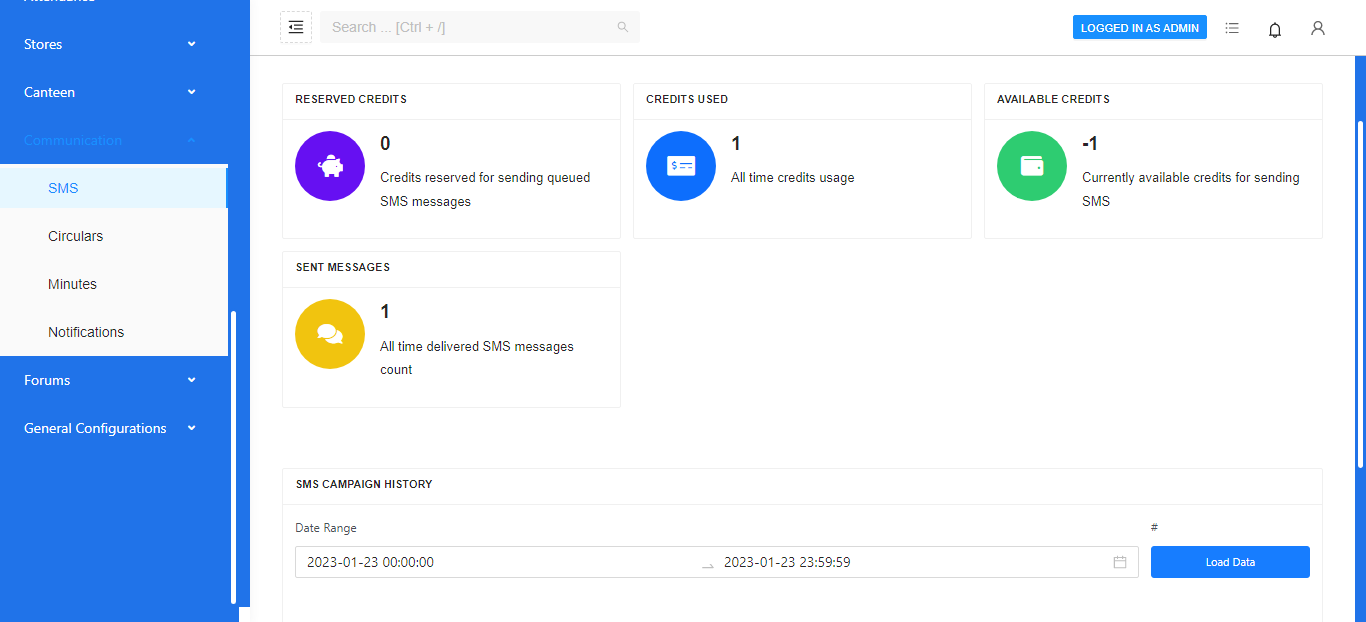Click the search magnifier icon
The image size is (1366, 622).
pyautogui.click(x=622, y=27)
